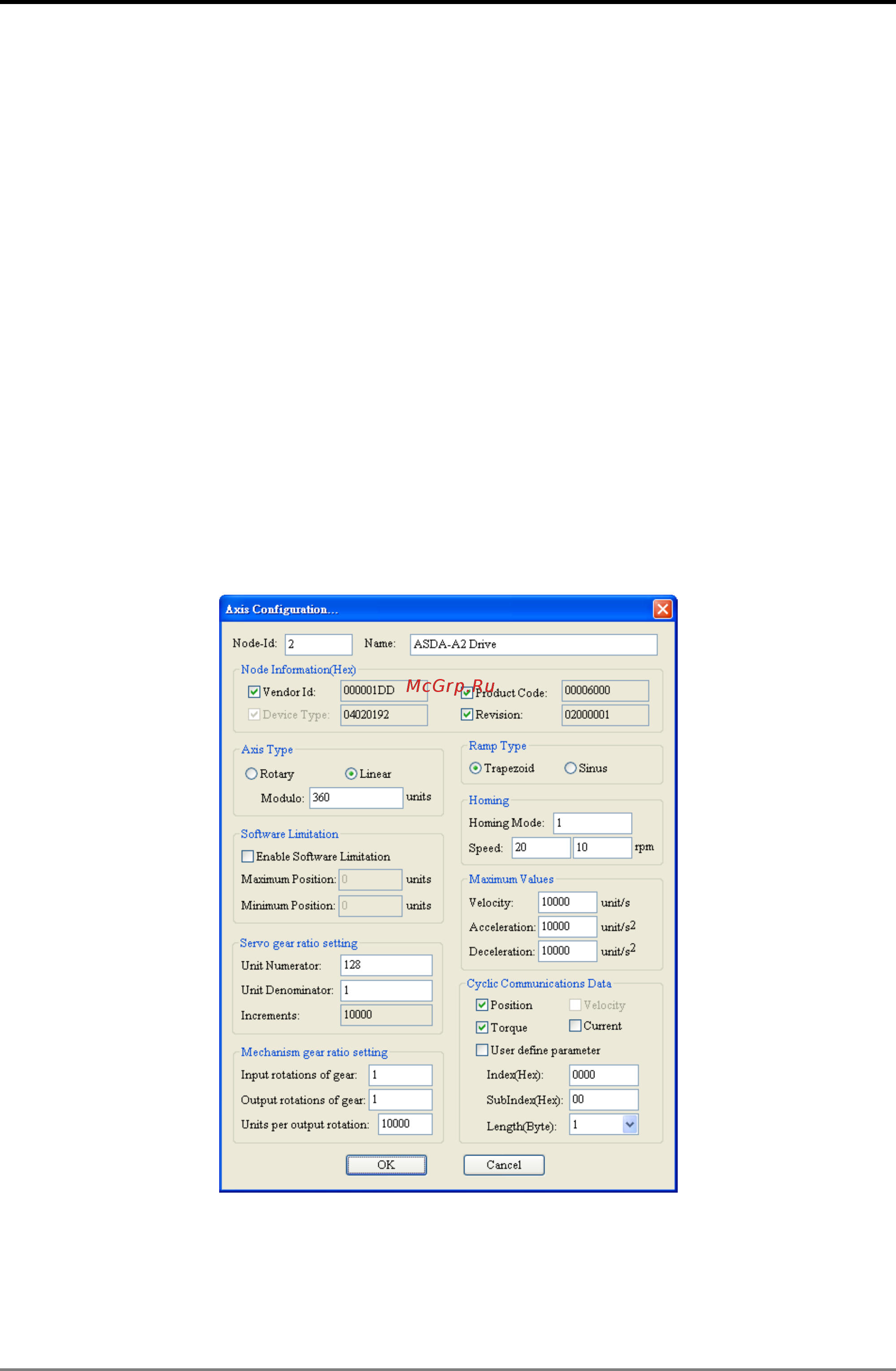This screenshot has height=1371, width=896.
Task: Click the Unit Denominator field
Action: pyautogui.click(x=386, y=990)
